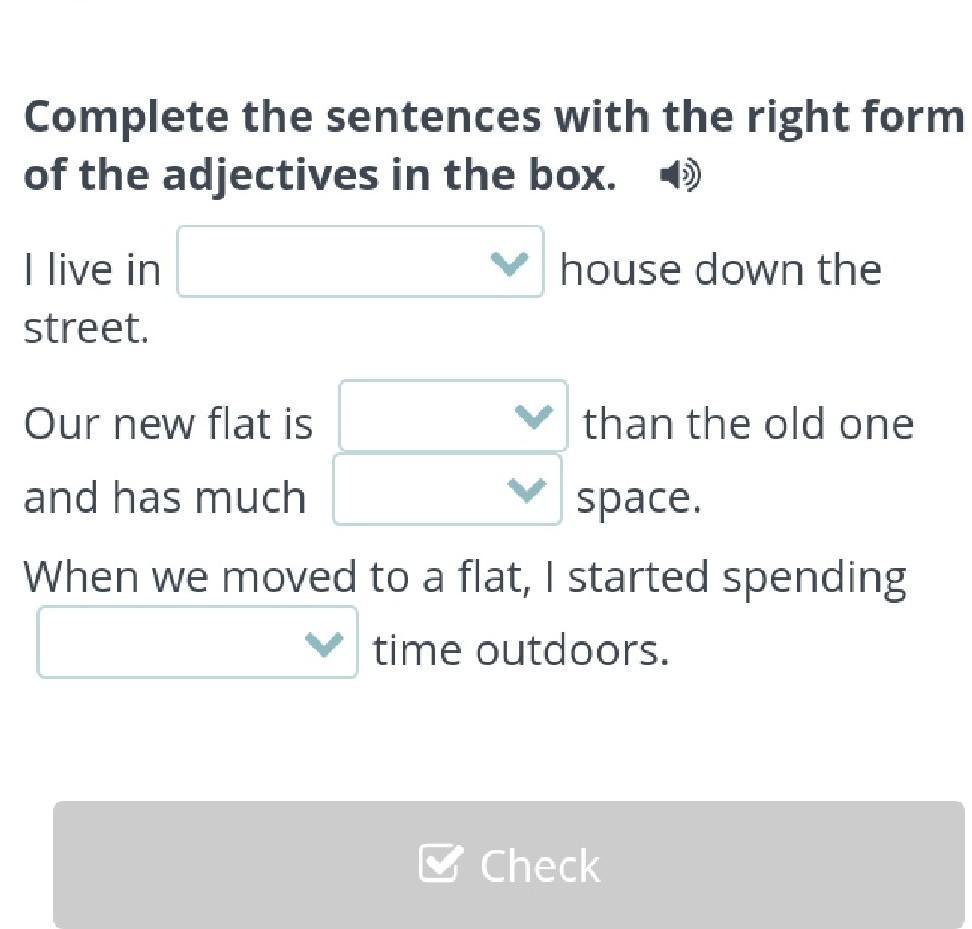Click the text "and has much"
The width and height of the screenshot is (972, 929).
pos(165,498)
